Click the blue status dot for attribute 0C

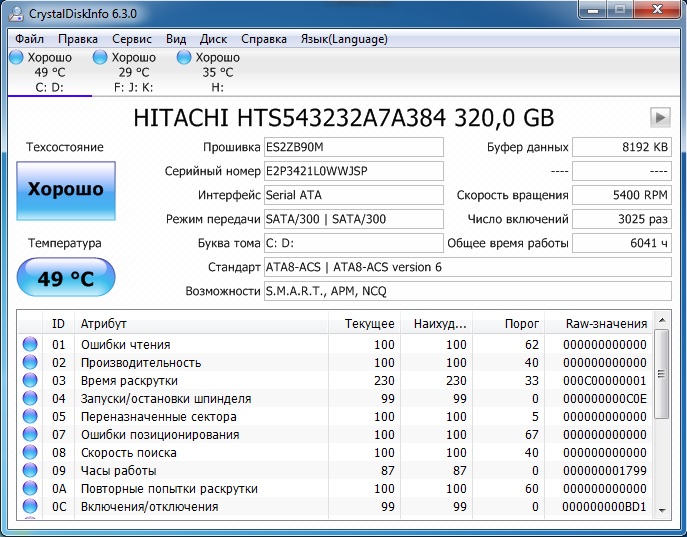point(30,506)
